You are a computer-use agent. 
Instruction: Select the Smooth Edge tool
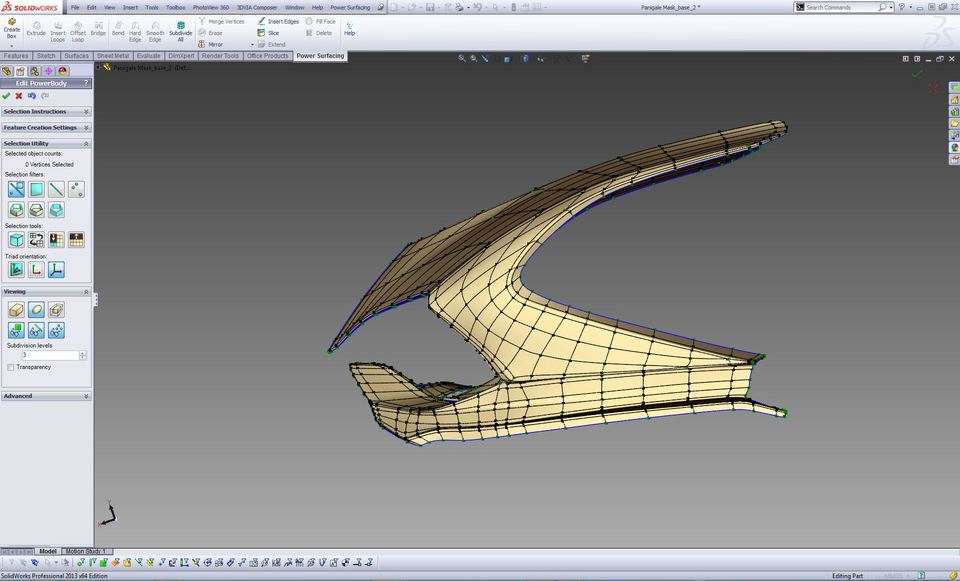coord(154,32)
